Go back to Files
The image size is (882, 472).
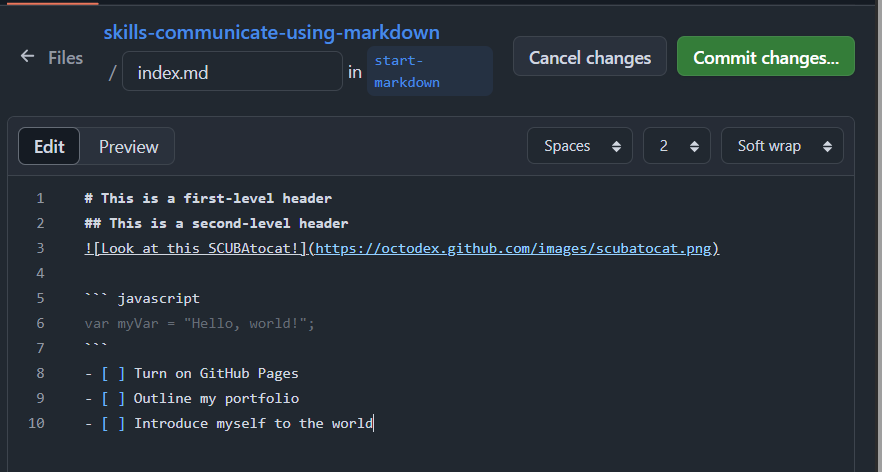coord(65,57)
